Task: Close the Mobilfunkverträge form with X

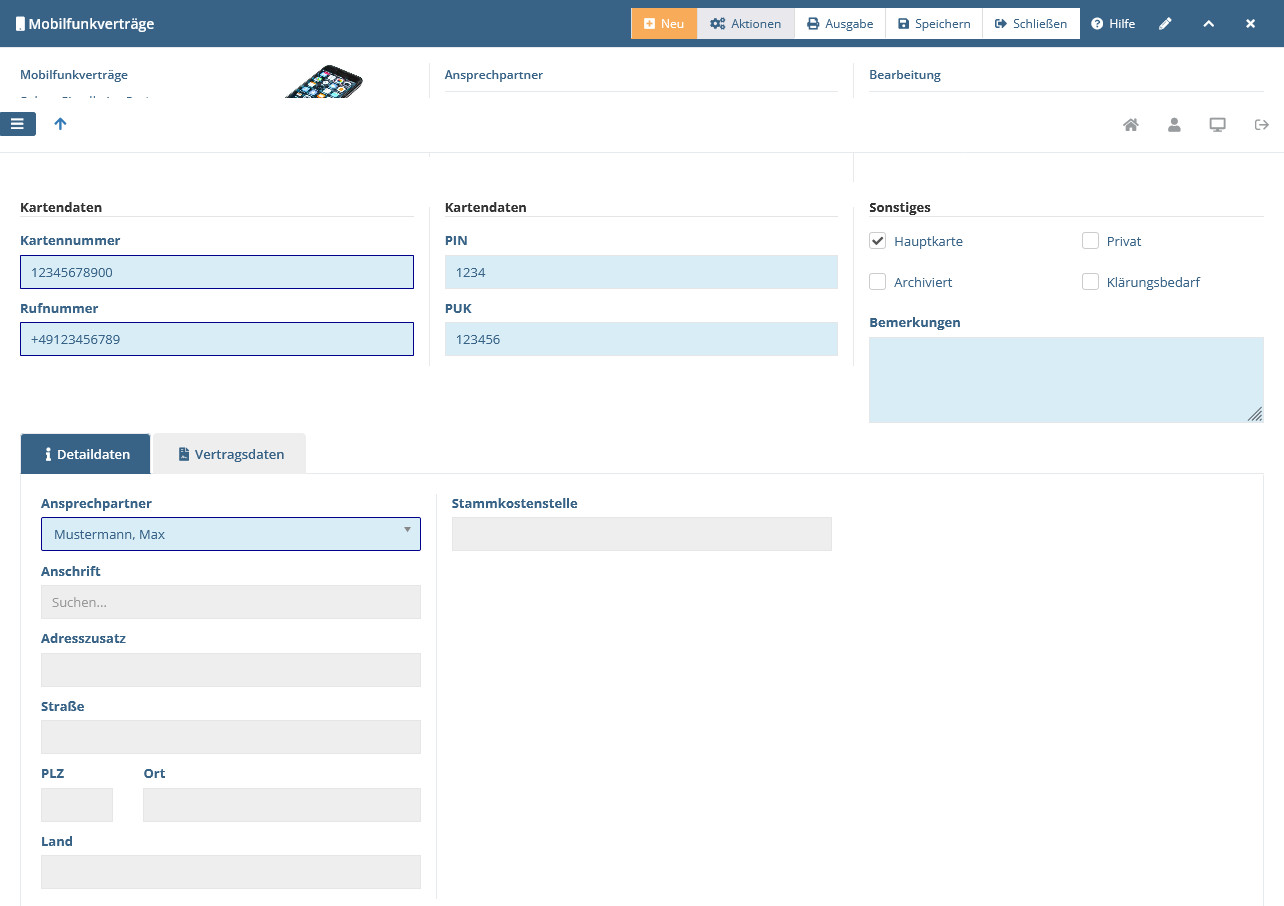Action: [x=1250, y=23]
